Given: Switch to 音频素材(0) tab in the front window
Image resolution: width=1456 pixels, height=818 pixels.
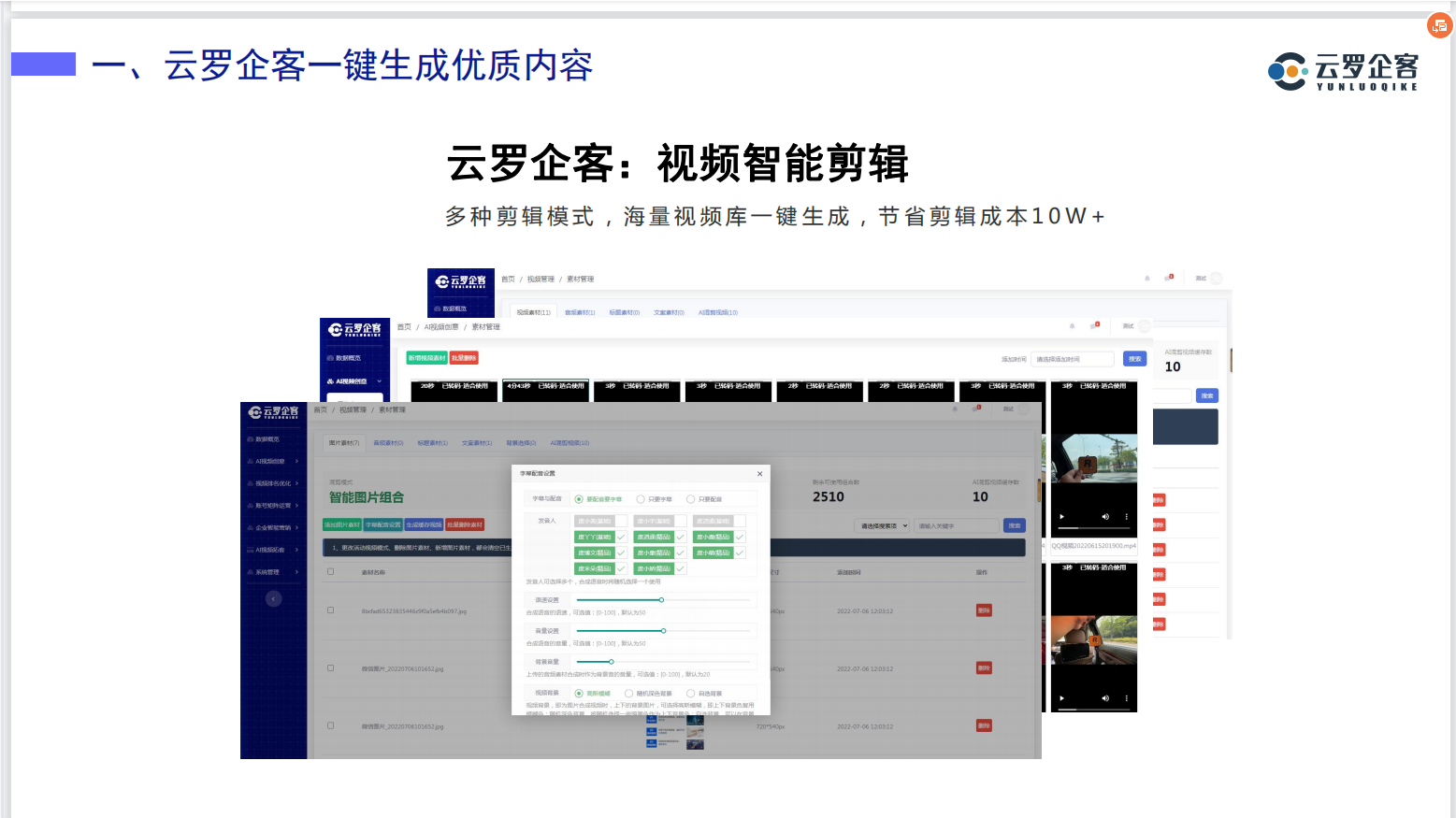Looking at the screenshot, I should pos(388,443).
